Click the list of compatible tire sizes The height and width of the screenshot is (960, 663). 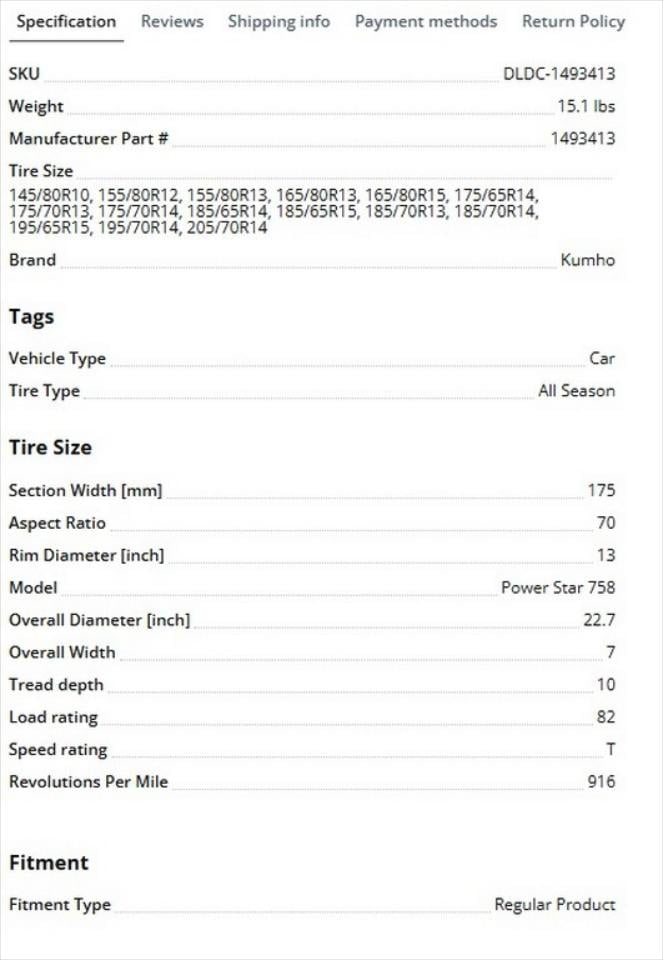tap(273, 211)
